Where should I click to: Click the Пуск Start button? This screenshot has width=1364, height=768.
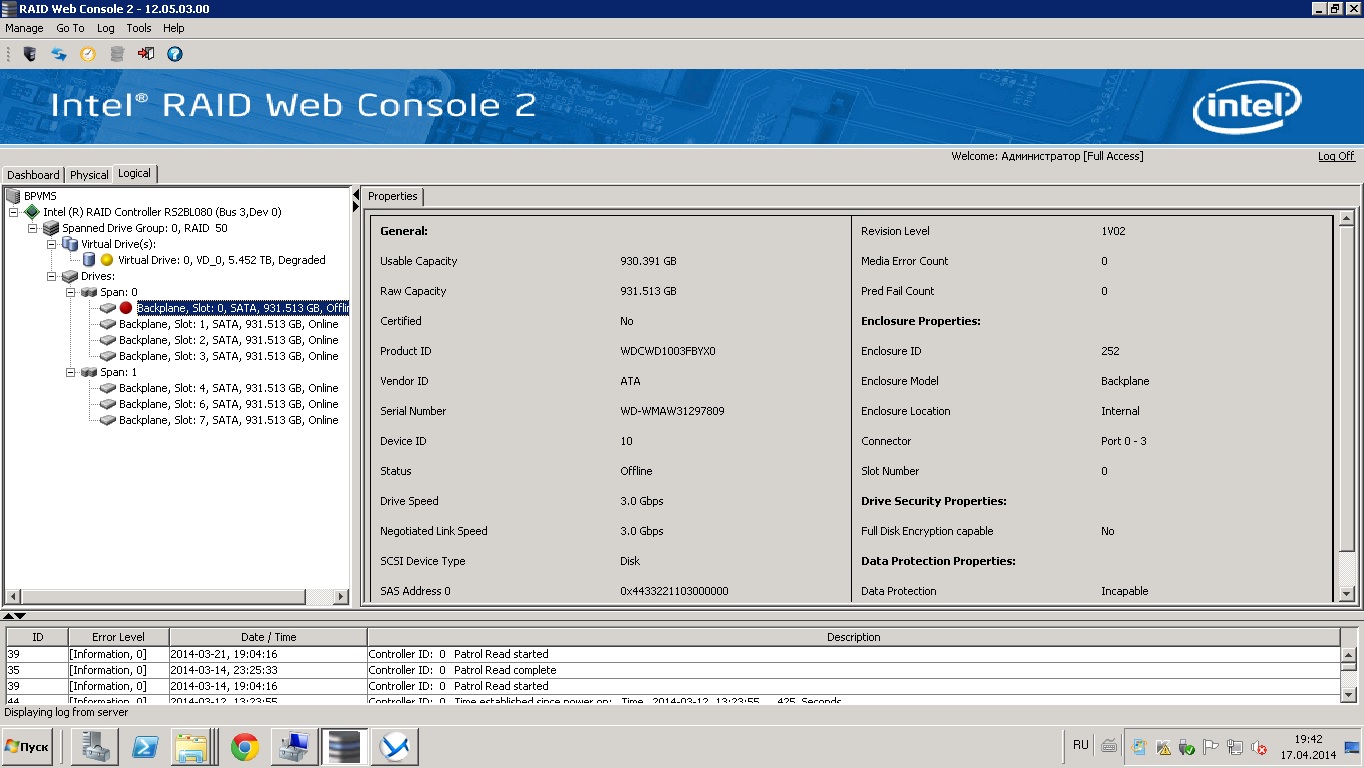click(27, 747)
